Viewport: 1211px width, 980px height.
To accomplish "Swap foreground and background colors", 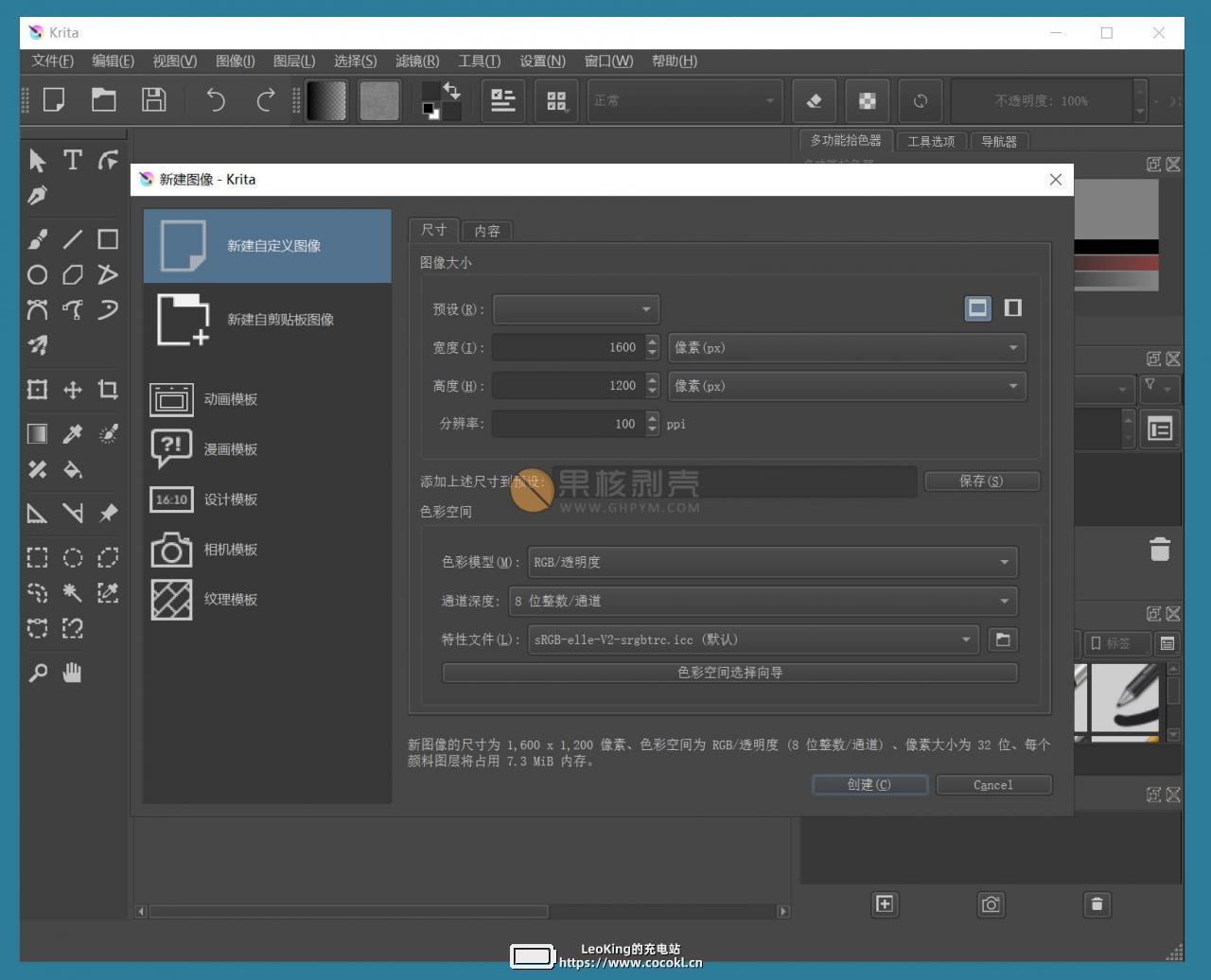I will point(451,91).
